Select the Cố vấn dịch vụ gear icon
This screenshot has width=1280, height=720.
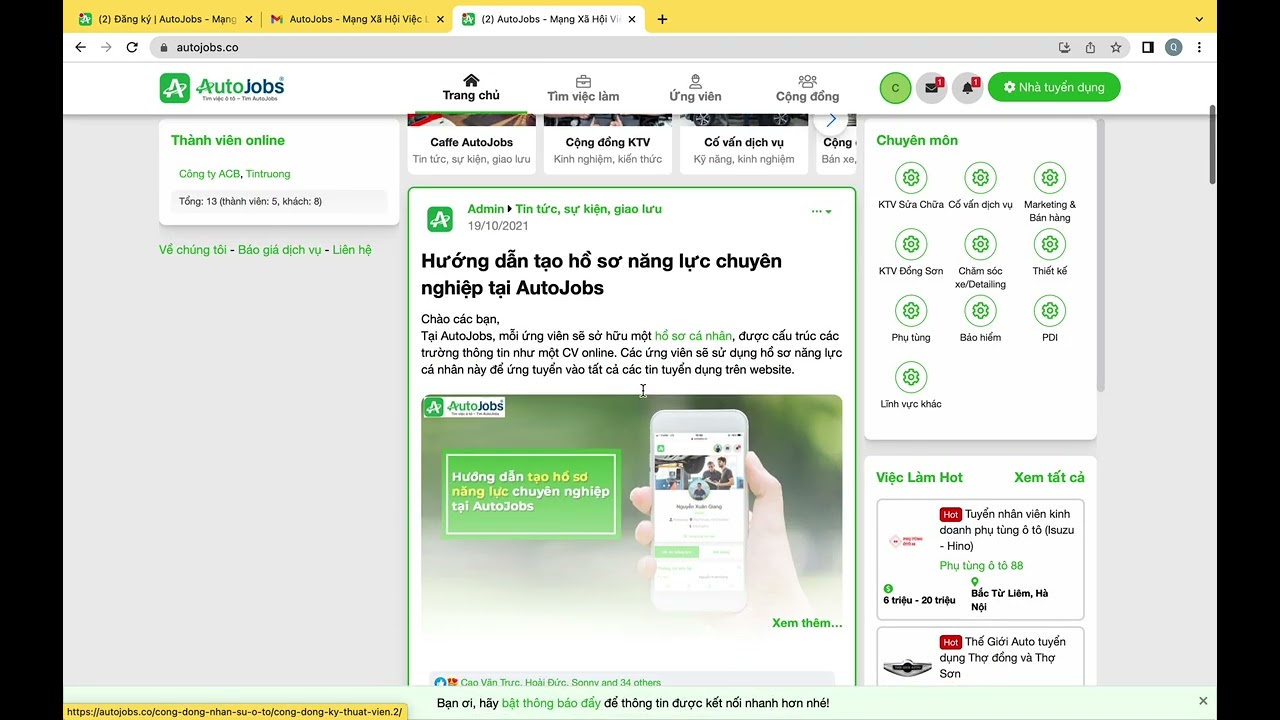(980, 178)
